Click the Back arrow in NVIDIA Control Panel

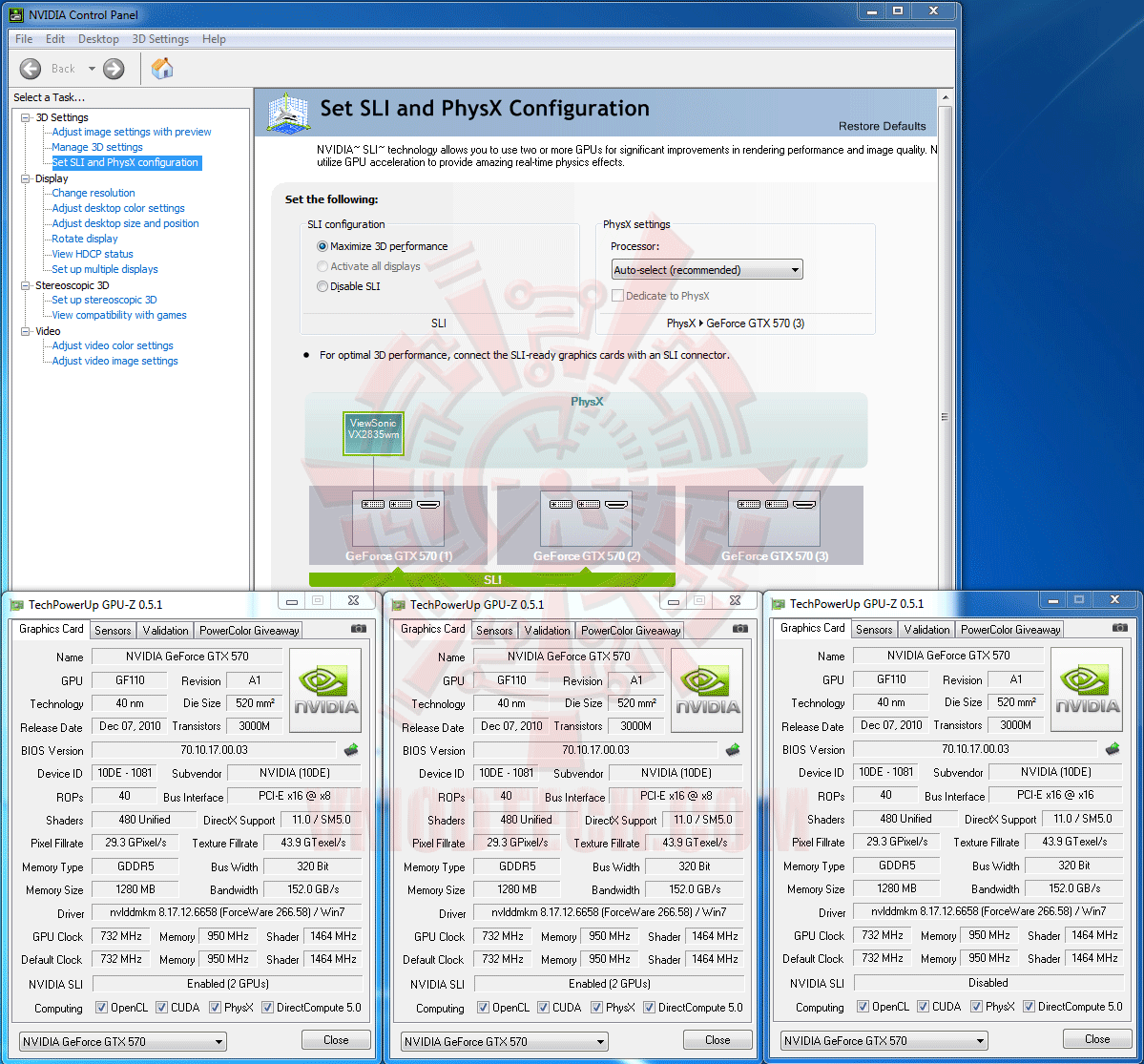30,69
